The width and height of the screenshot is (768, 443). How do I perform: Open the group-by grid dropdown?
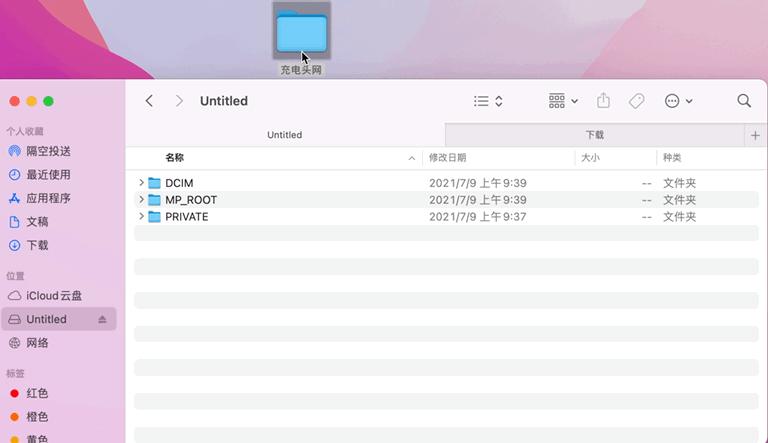click(563, 101)
